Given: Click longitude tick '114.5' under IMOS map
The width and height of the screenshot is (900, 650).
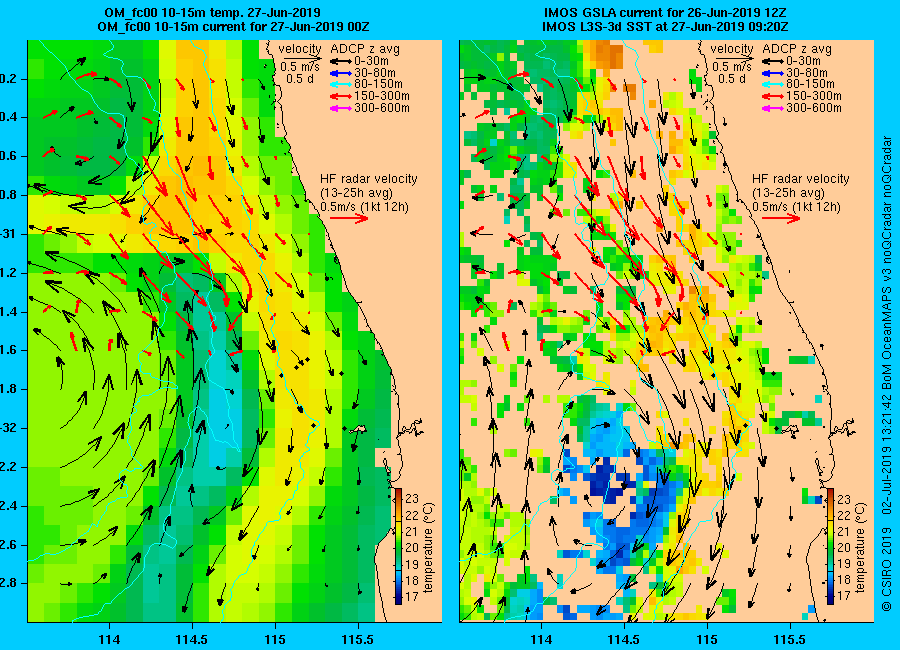Looking at the screenshot, I should point(624,640).
